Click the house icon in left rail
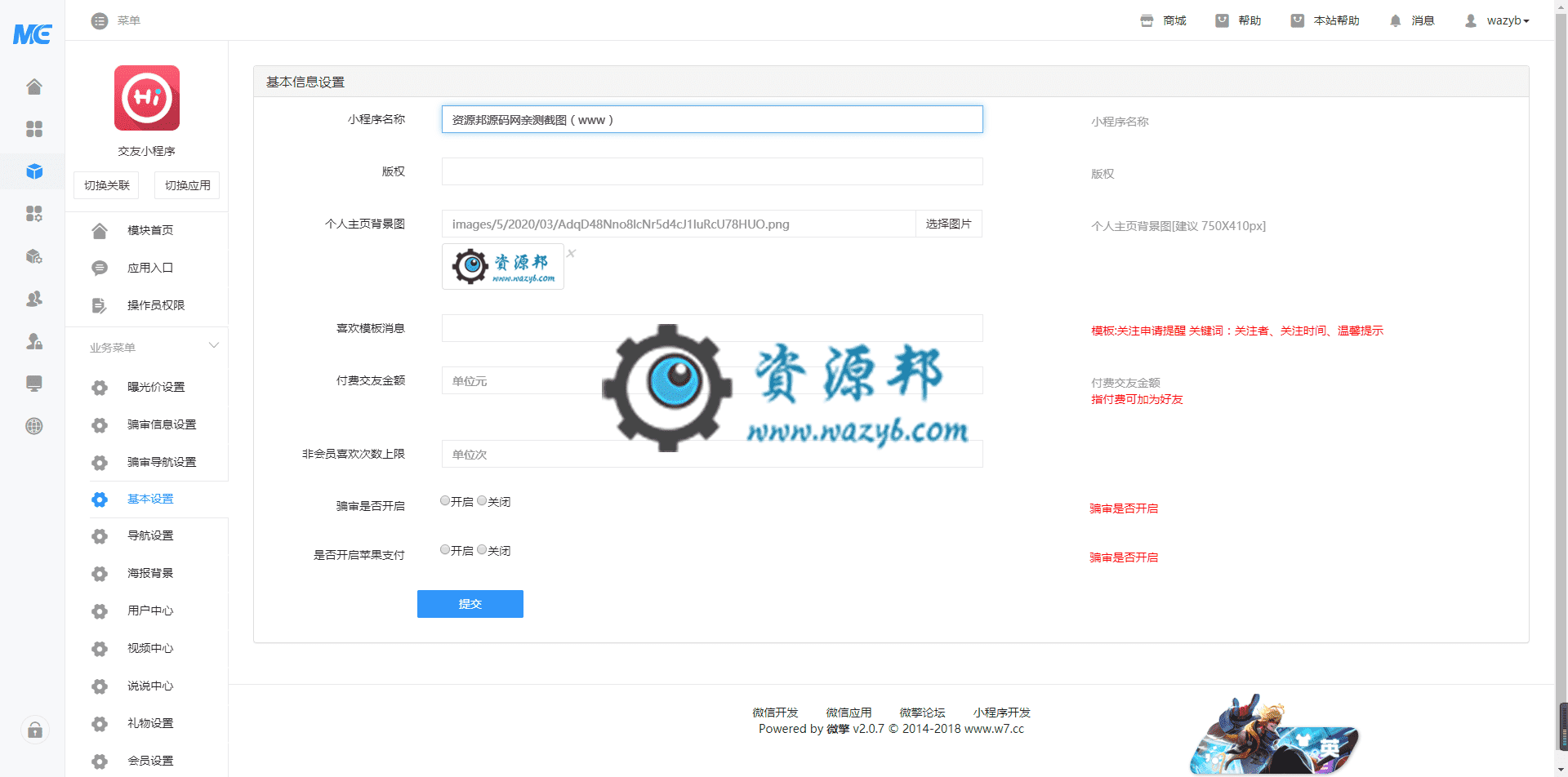Screen dimensions: 1568x777 click(x=33, y=87)
